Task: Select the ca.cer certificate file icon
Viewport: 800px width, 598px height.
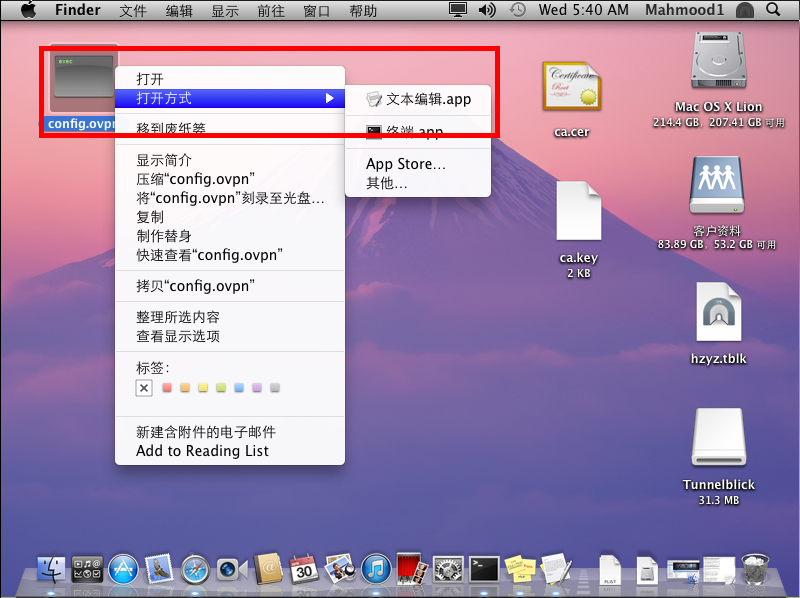Action: 572,86
